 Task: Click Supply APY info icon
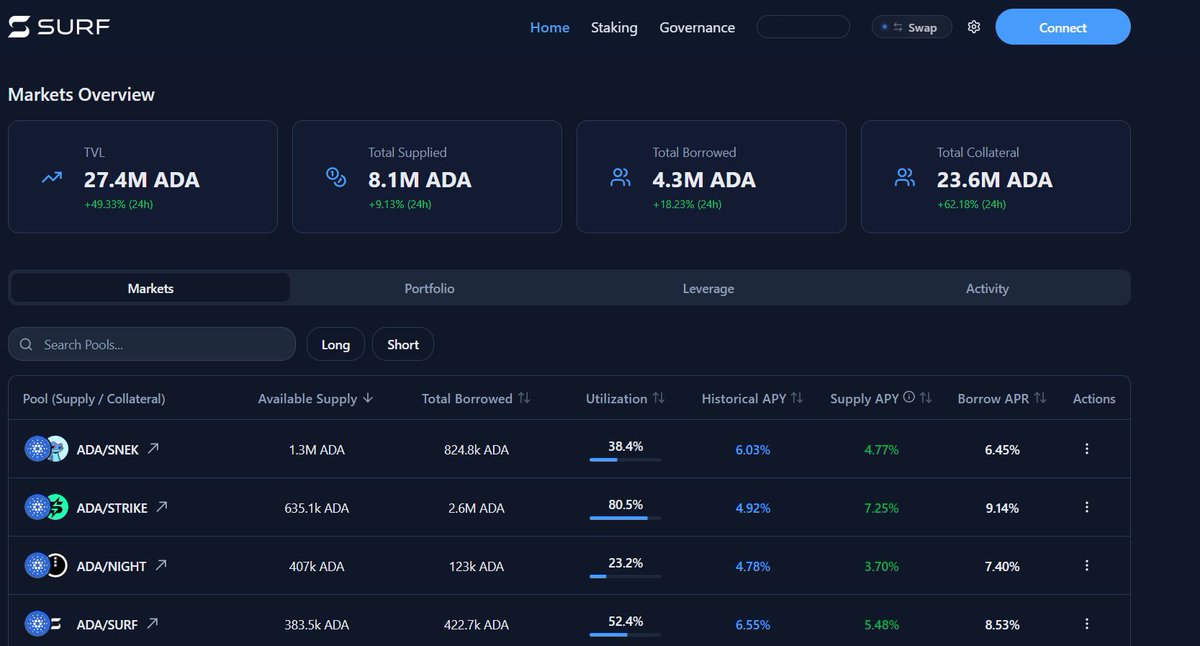pos(909,397)
